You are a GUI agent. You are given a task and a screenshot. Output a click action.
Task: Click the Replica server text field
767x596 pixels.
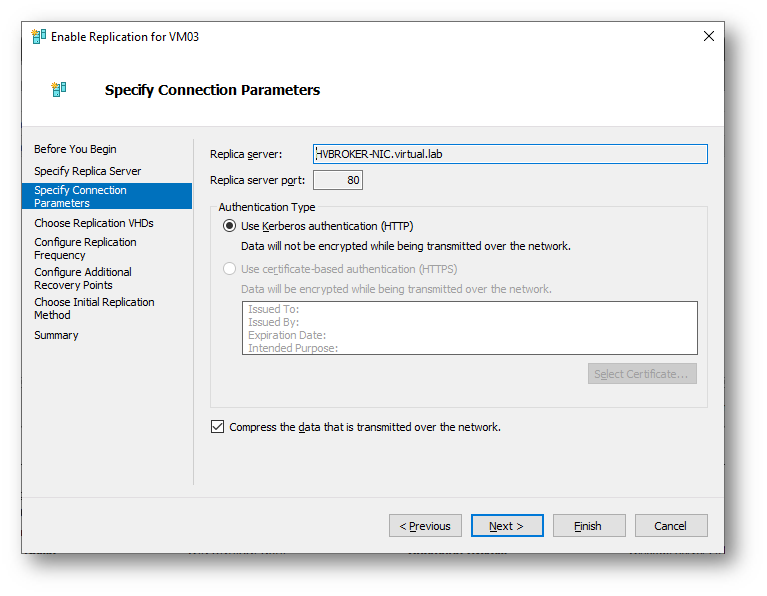tap(510, 154)
